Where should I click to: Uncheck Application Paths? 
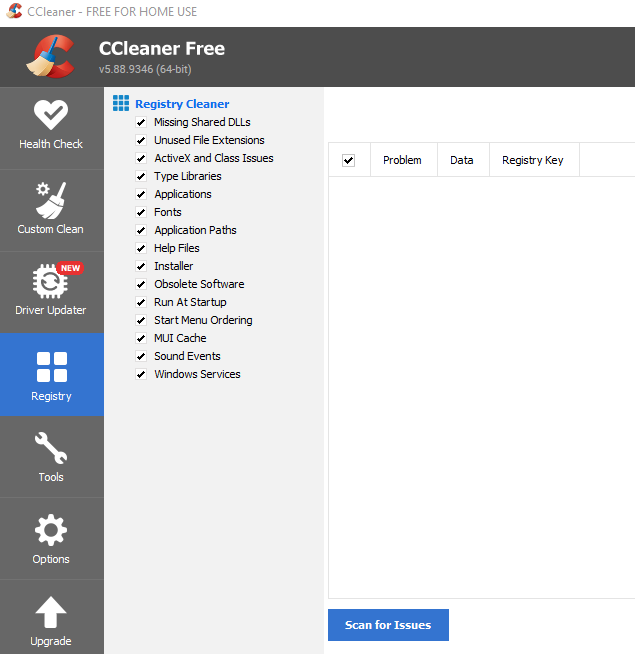pyautogui.click(x=141, y=230)
